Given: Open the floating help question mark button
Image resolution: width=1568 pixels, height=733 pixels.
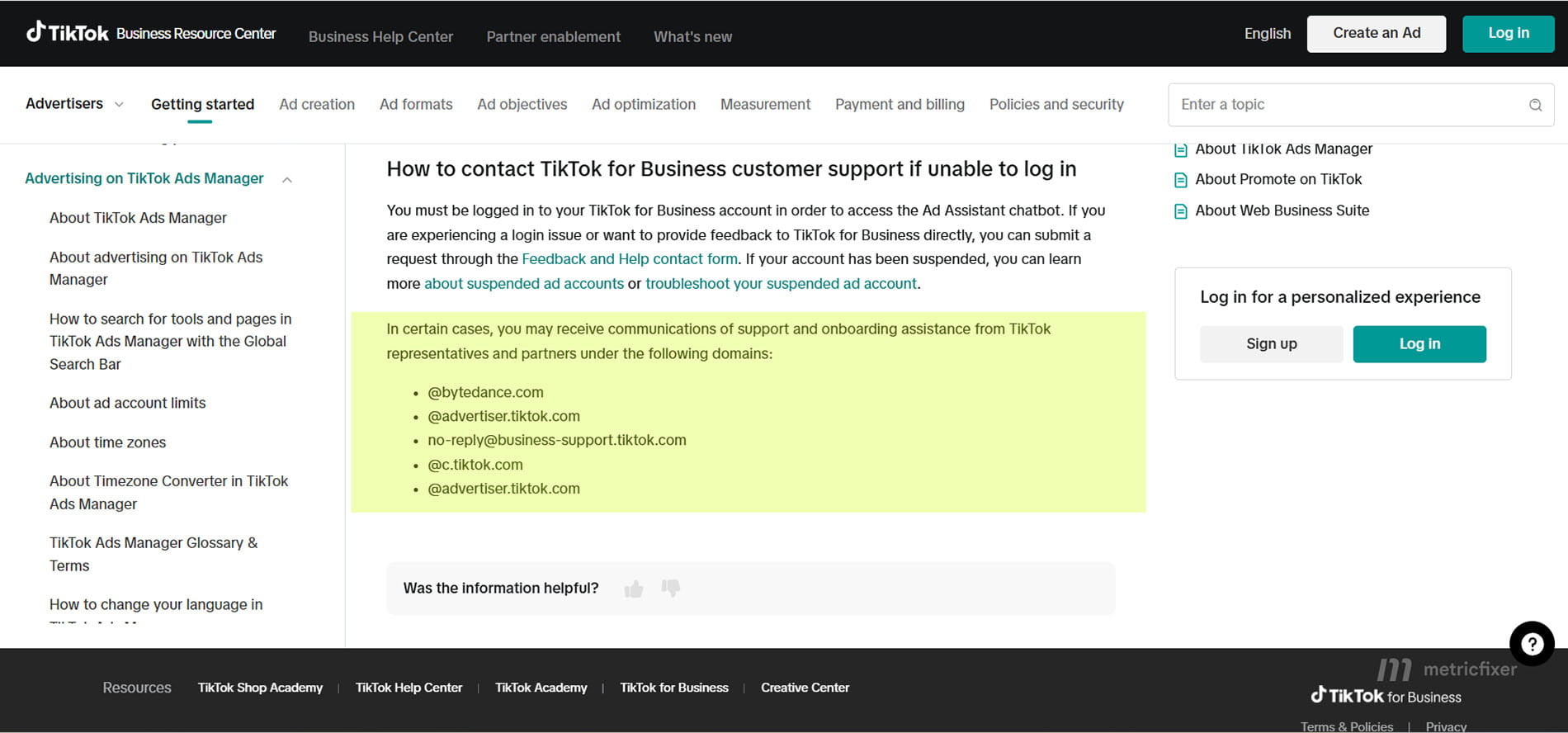Looking at the screenshot, I should coord(1532,644).
